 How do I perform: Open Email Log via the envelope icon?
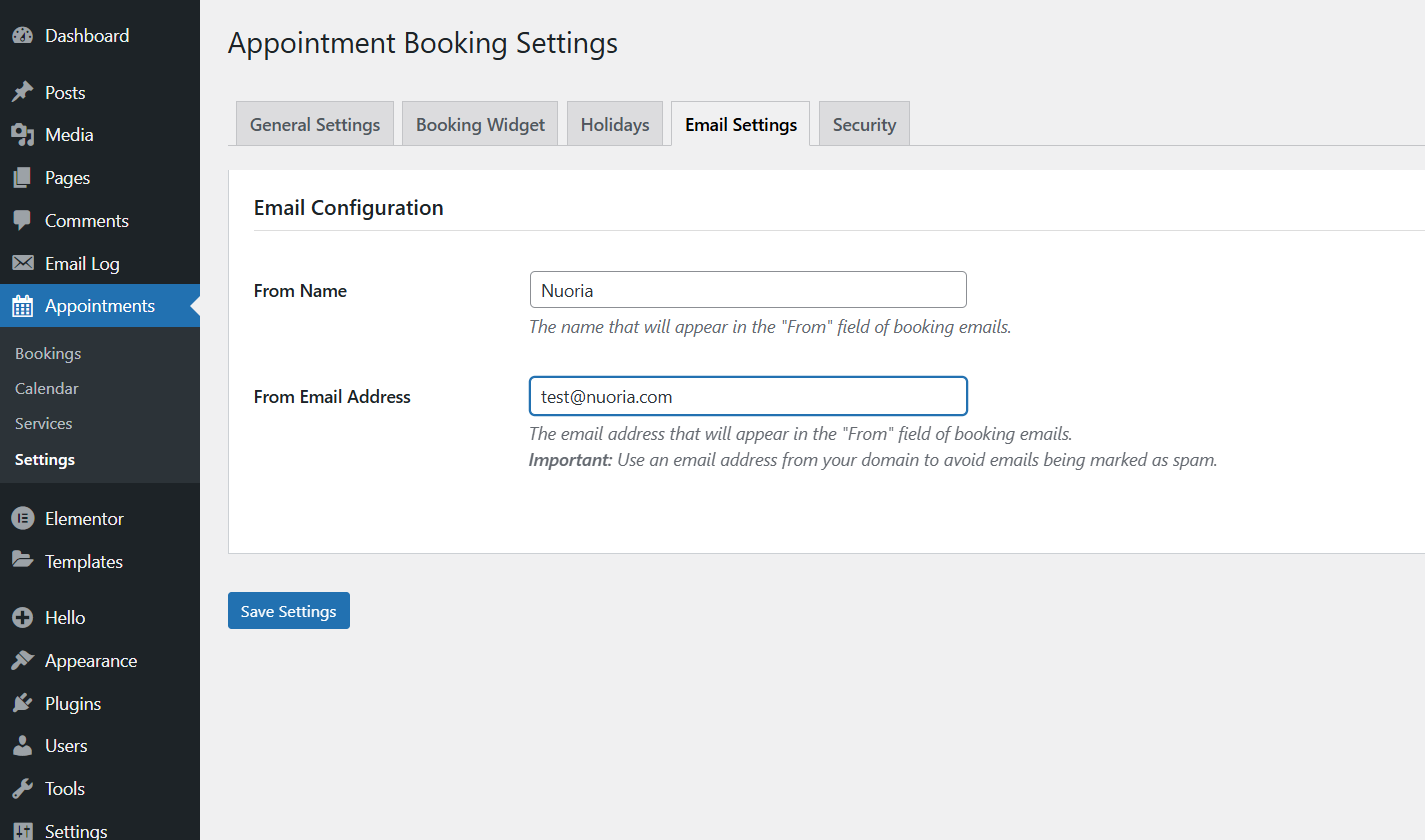22,262
